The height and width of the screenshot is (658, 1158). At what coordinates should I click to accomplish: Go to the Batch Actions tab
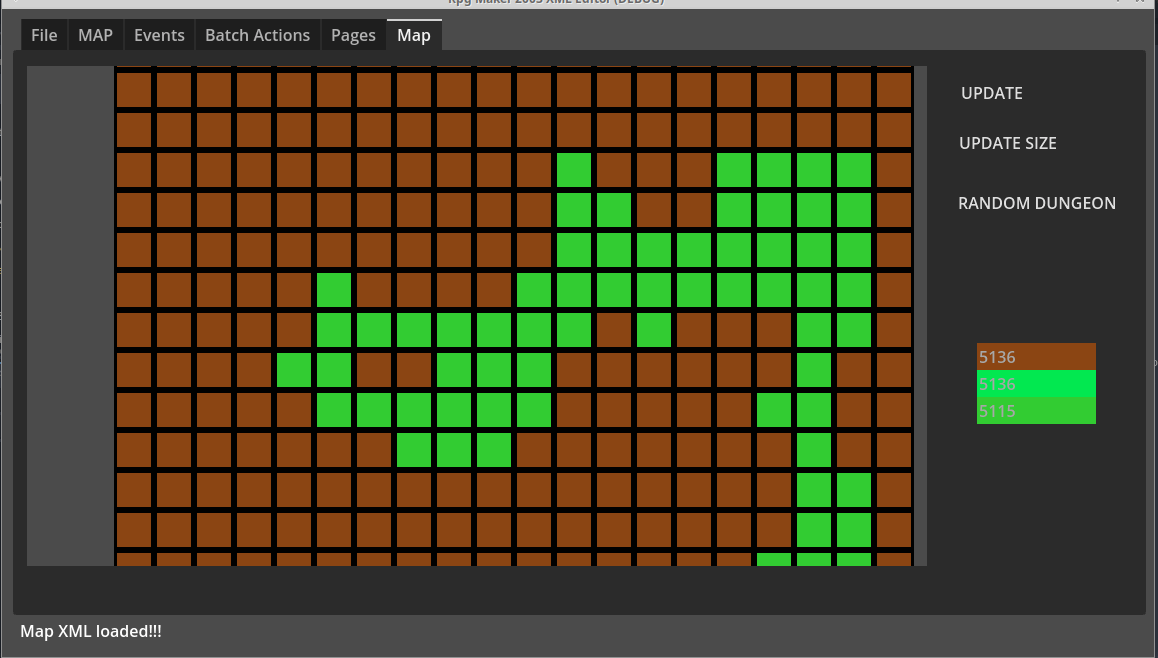257,35
